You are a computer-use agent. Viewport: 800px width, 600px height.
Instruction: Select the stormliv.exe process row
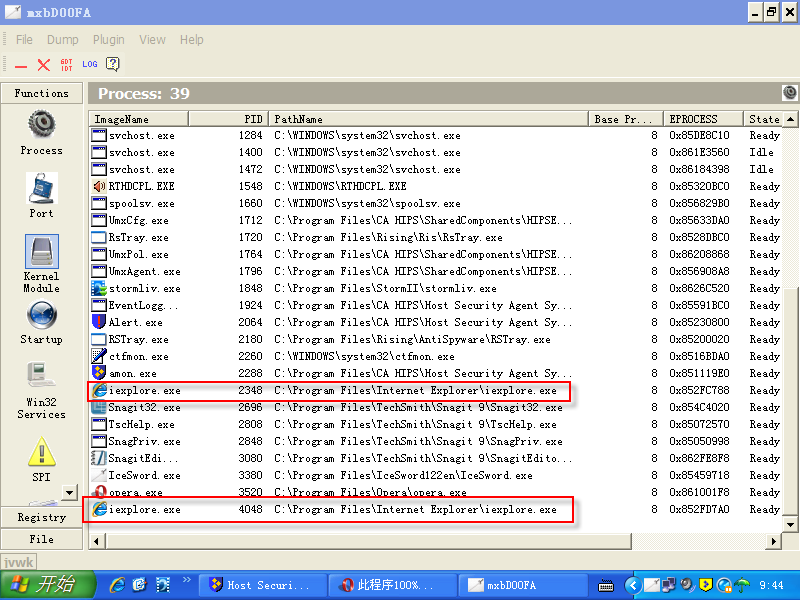[x=435, y=289]
